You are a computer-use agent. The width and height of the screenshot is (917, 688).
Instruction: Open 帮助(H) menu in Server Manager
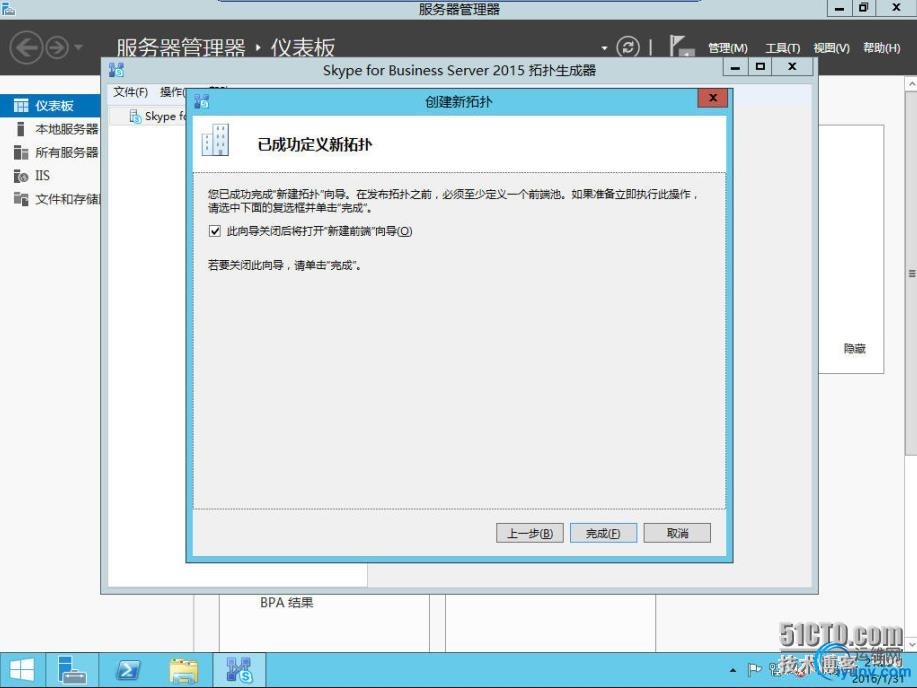click(x=881, y=48)
